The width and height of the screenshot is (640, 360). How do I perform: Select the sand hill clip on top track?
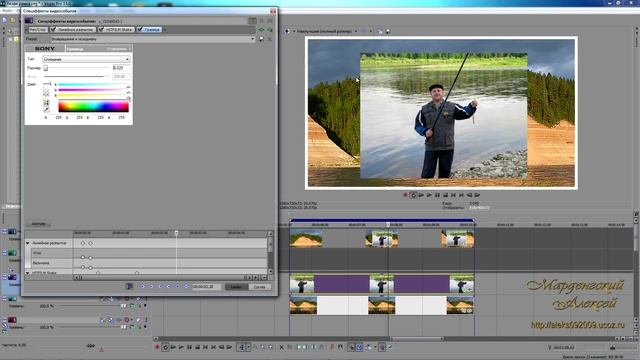(x=306, y=239)
